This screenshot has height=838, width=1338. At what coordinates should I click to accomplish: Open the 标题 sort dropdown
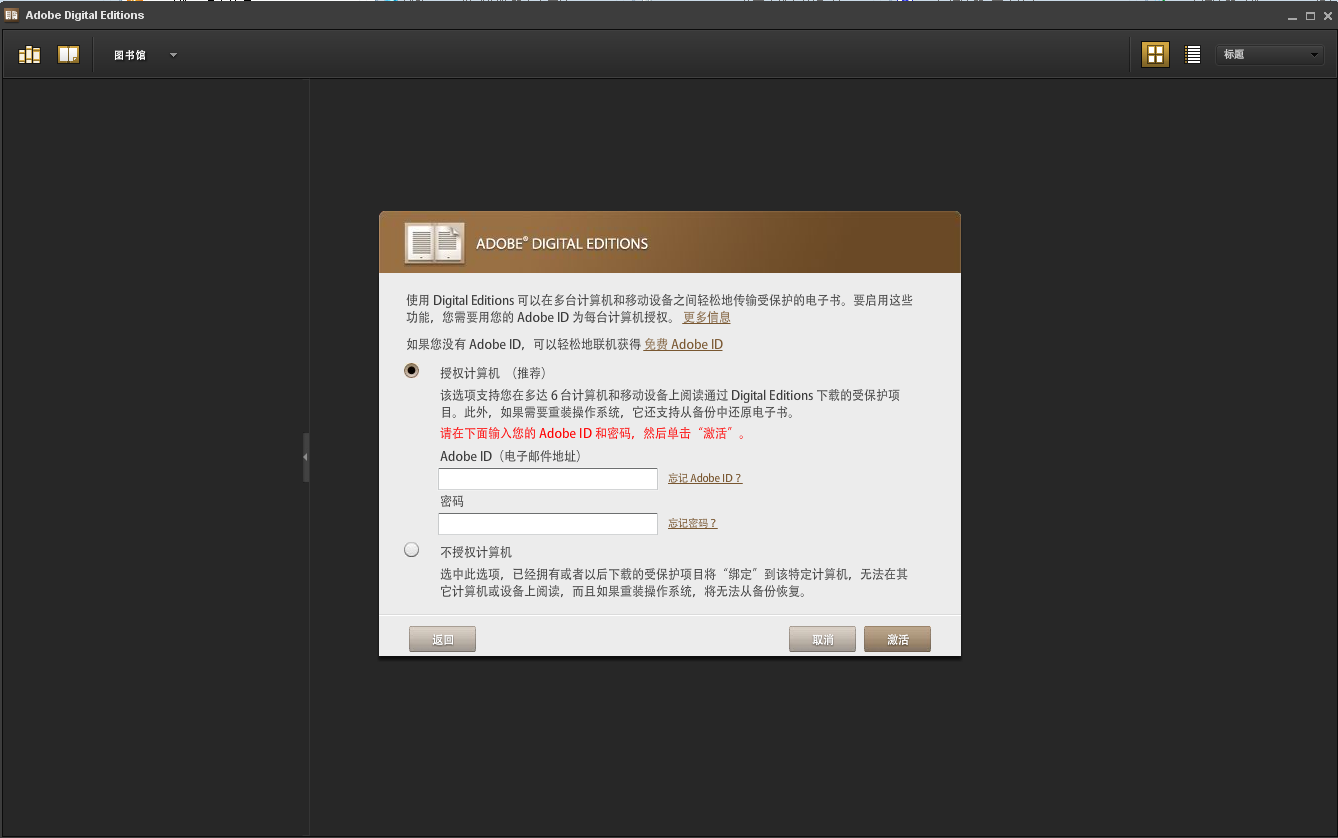point(1269,54)
